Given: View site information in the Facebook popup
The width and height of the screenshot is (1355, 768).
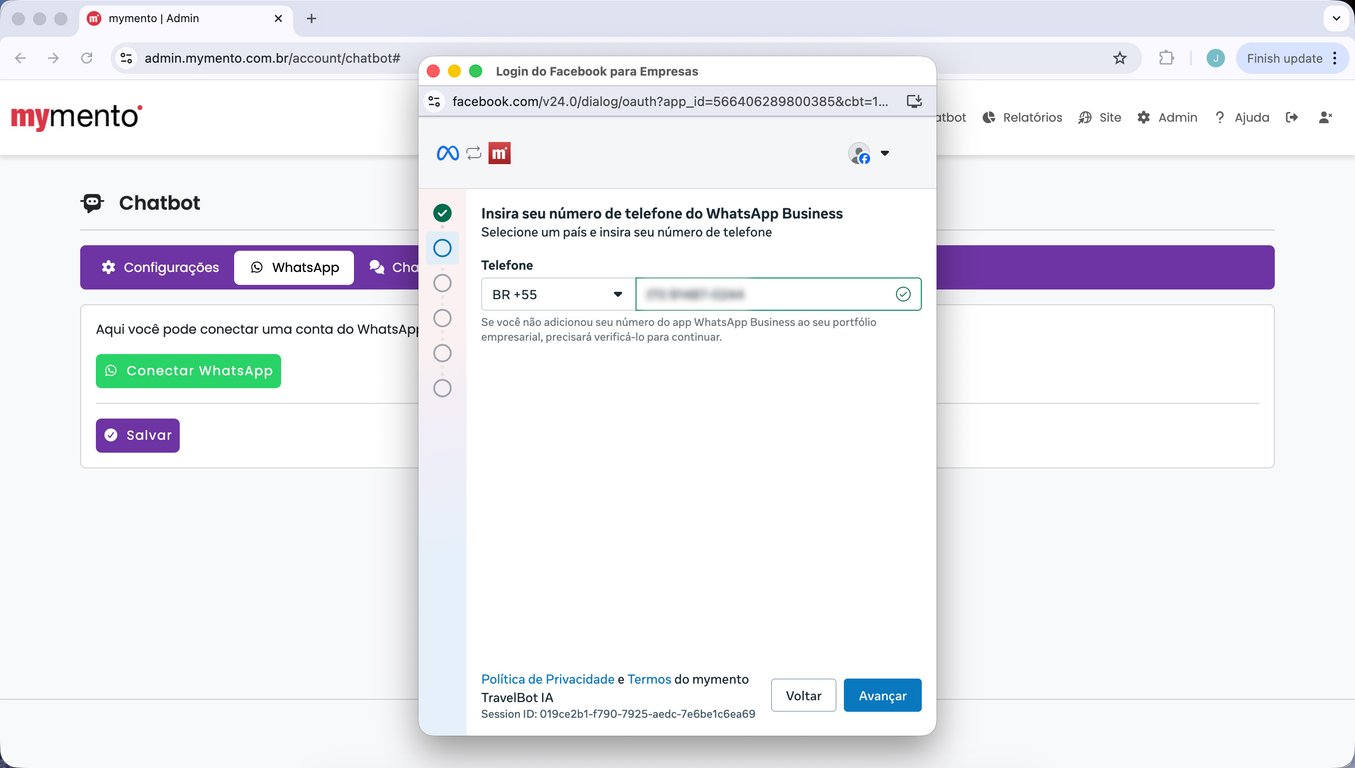Looking at the screenshot, I should point(434,101).
